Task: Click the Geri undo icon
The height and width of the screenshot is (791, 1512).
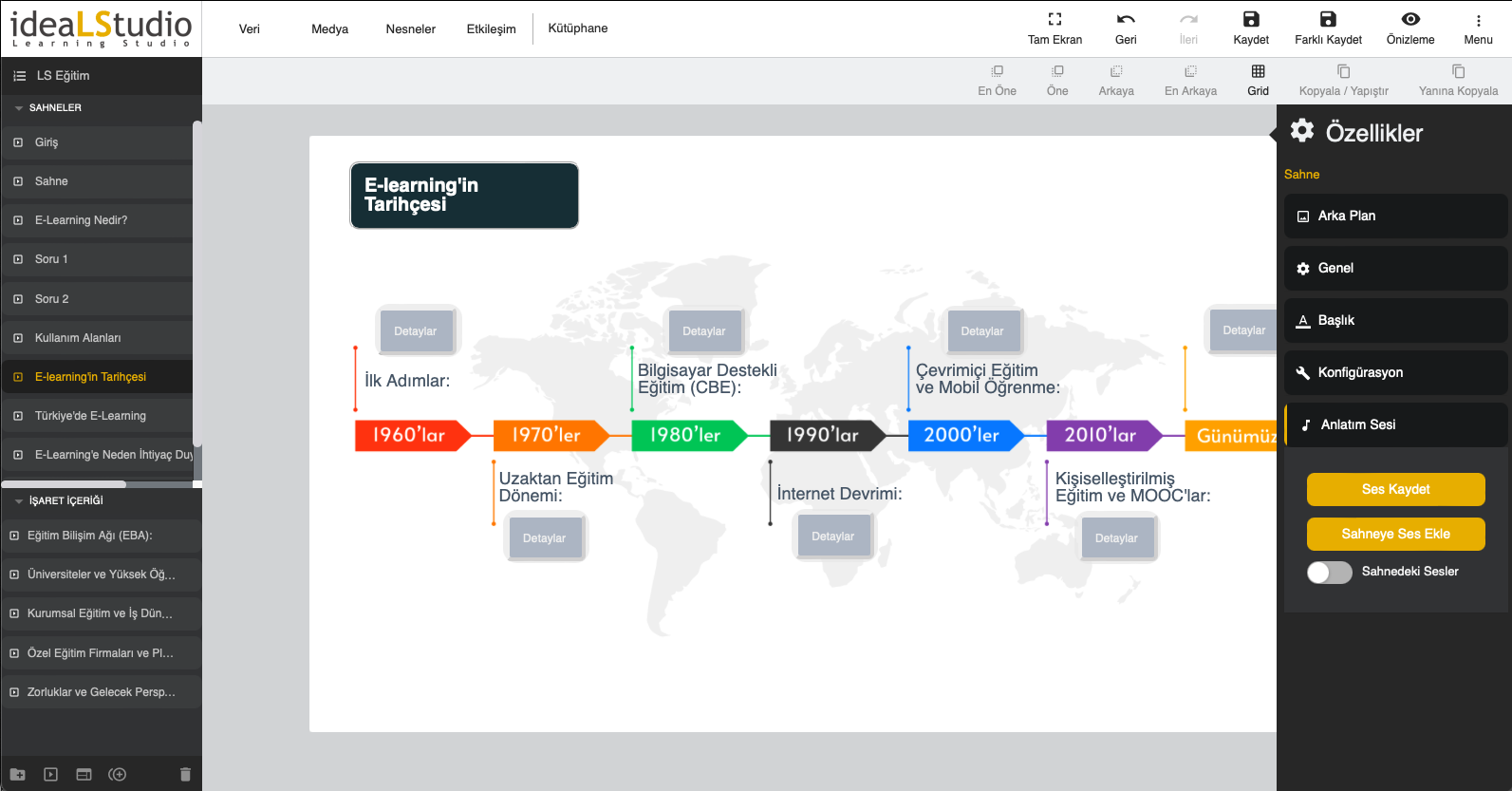Action: [x=1126, y=20]
